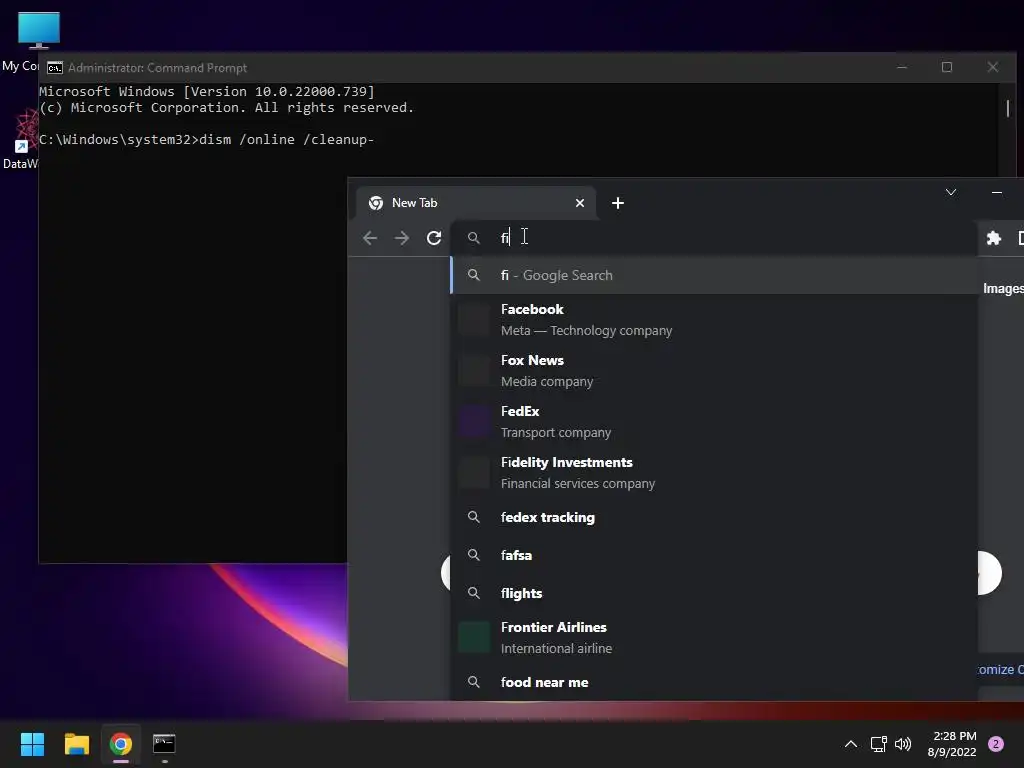Image resolution: width=1024 pixels, height=768 pixels.
Task: Choose 'food near me' suggestion
Action: point(714,682)
